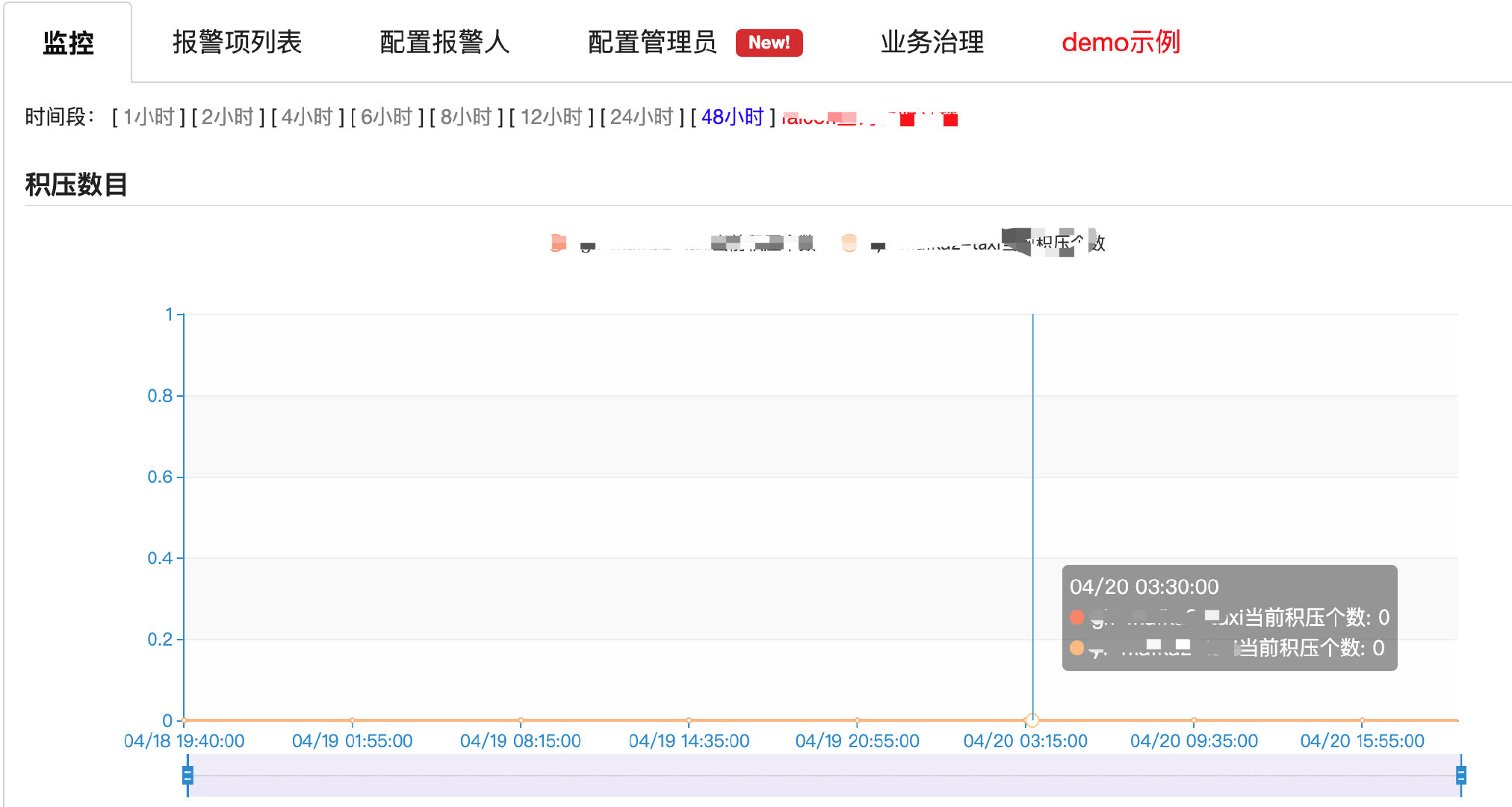Open the 配置报警人 tab
This screenshot has height=807, width=1512.
(444, 43)
